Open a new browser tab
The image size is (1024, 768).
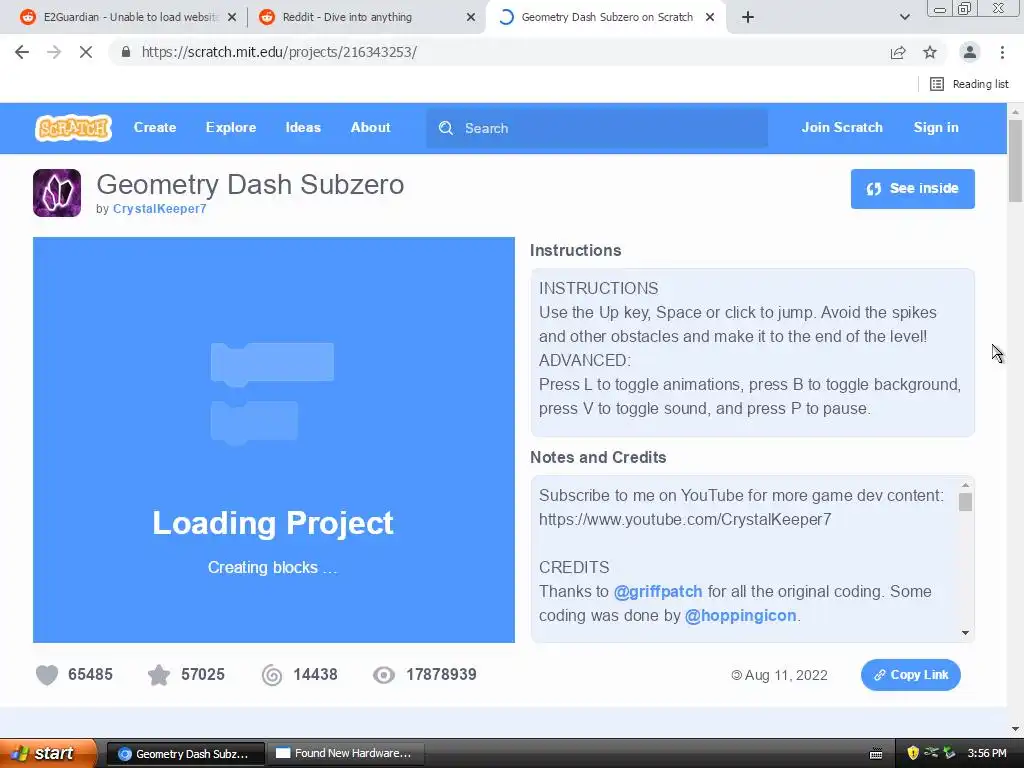pyautogui.click(x=748, y=18)
